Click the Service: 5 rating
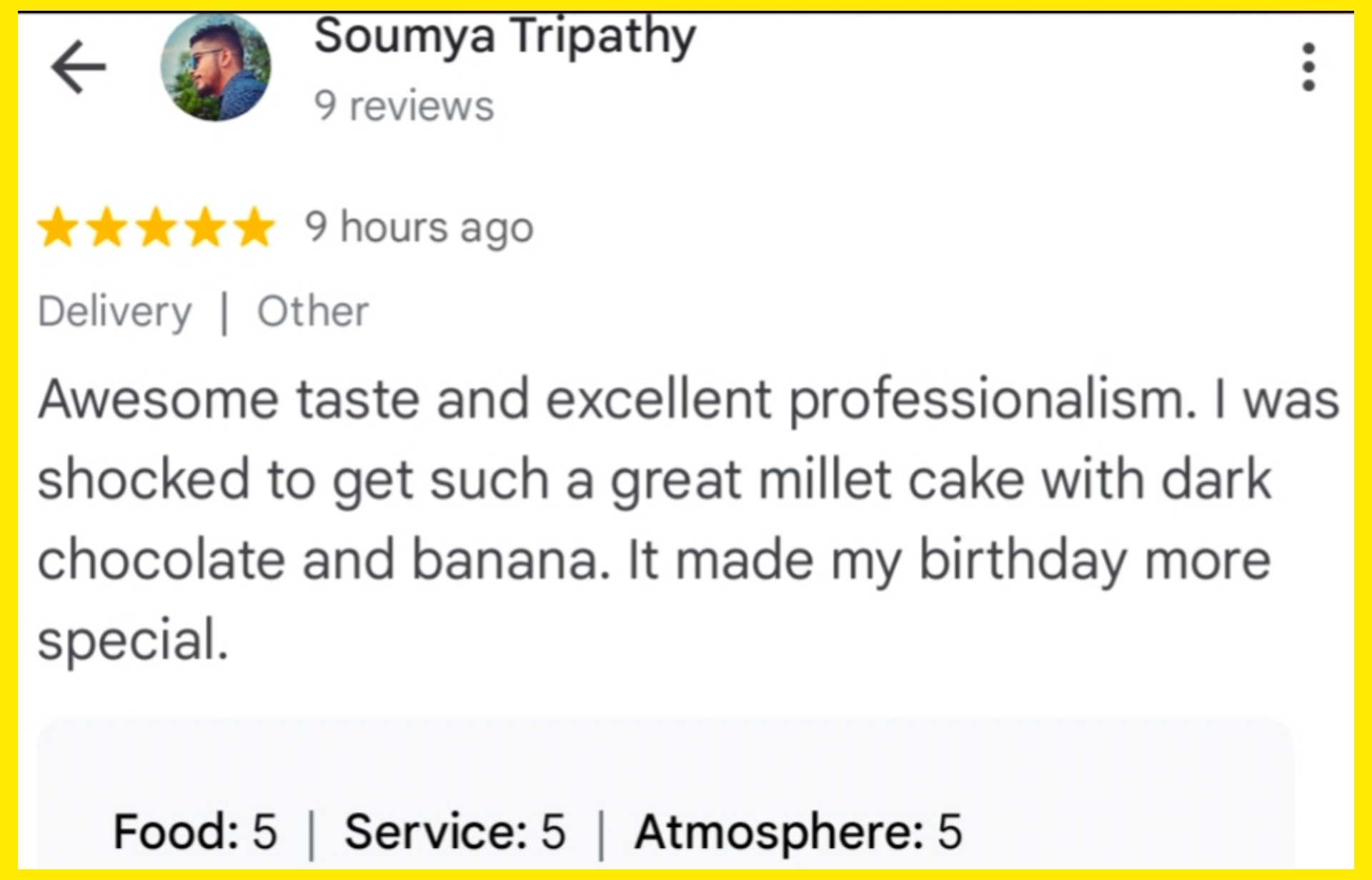 pyautogui.click(x=455, y=831)
